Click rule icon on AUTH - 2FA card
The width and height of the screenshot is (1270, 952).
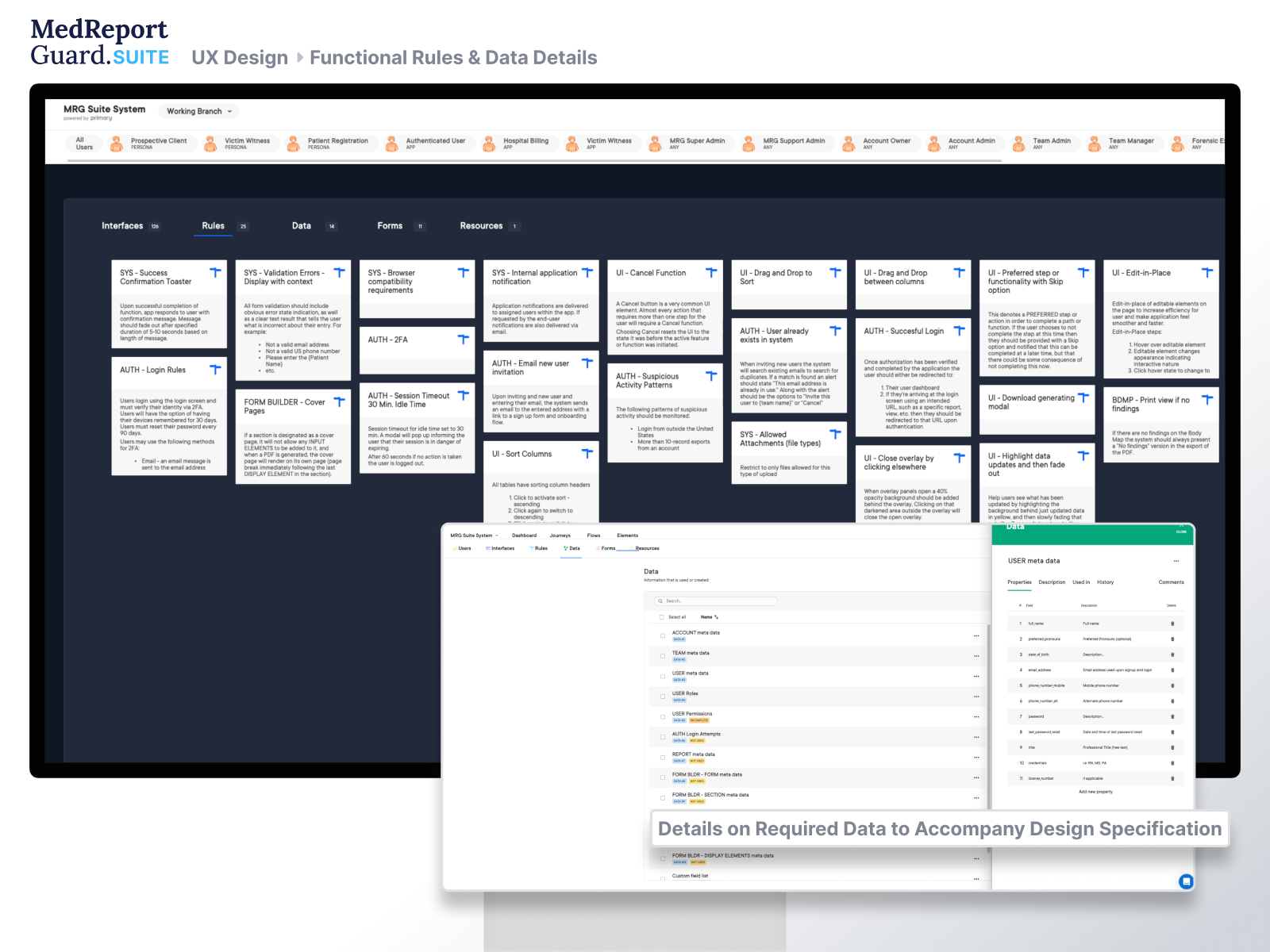tap(464, 339)
